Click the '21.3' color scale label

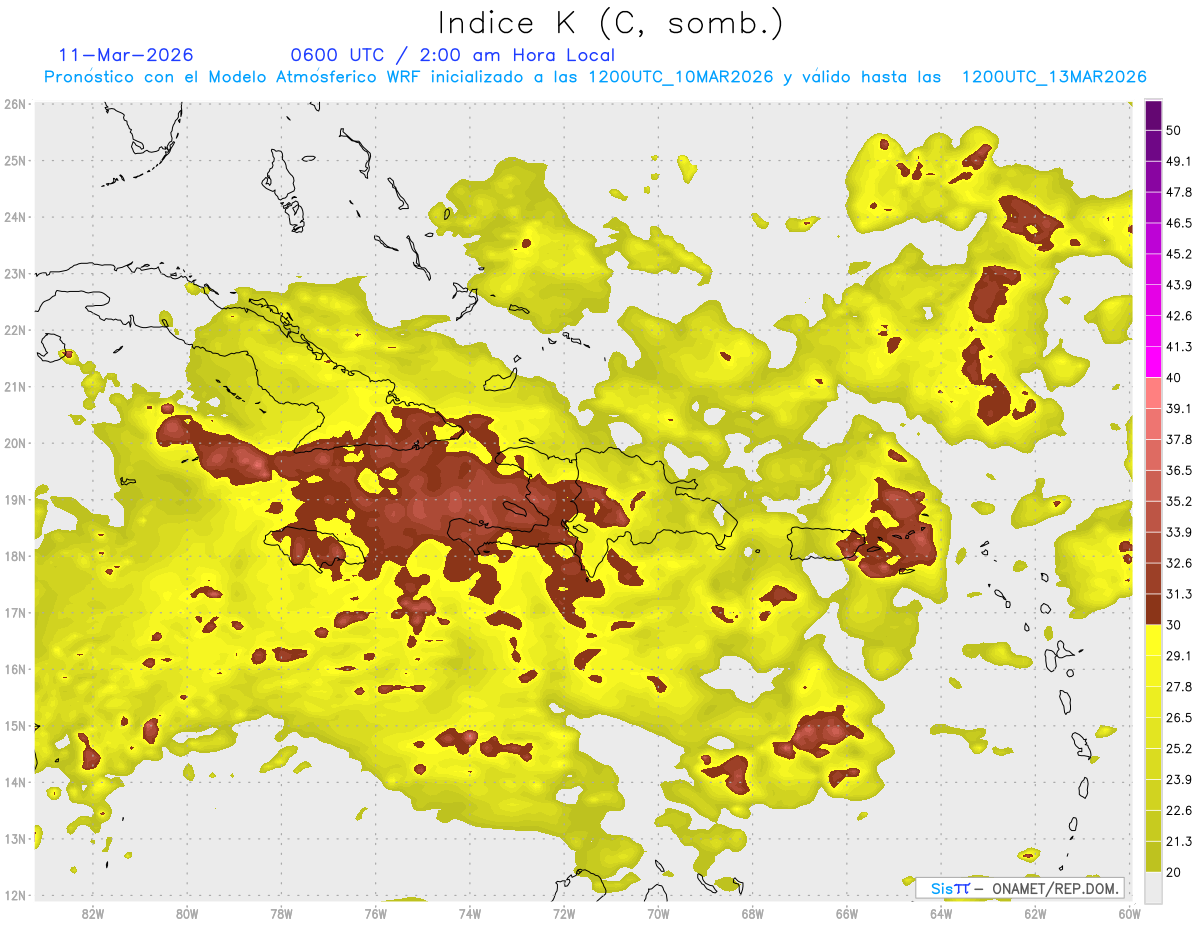click(1179, 842)
